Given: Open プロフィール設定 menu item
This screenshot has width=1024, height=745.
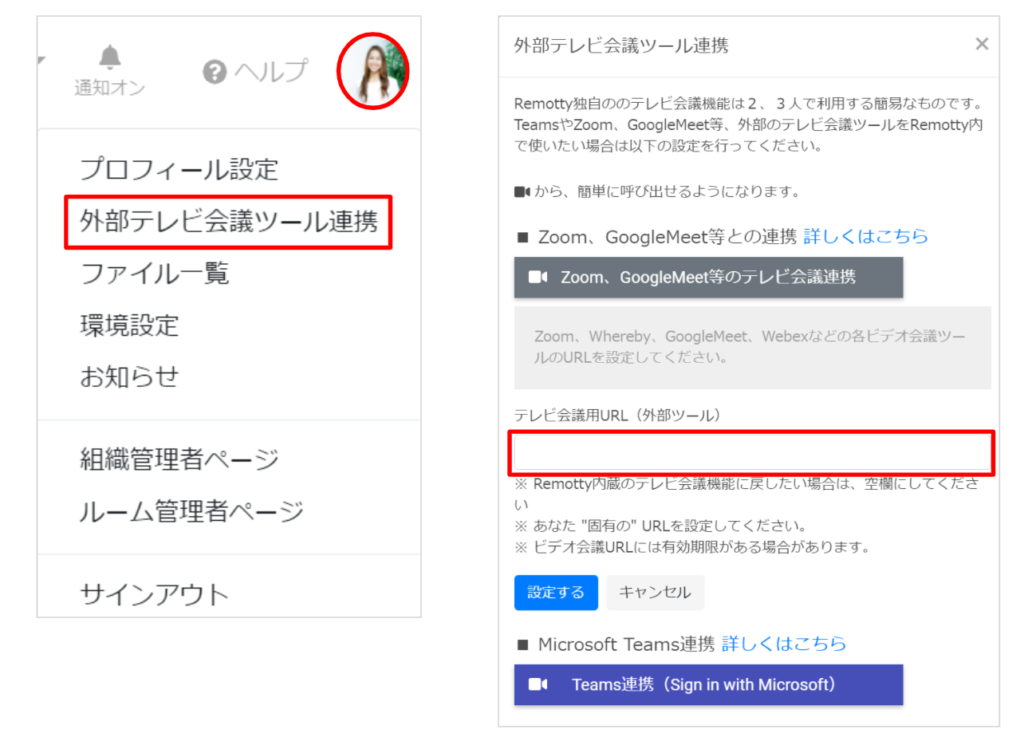Looking at the screenshot, I should pos(179,169).
